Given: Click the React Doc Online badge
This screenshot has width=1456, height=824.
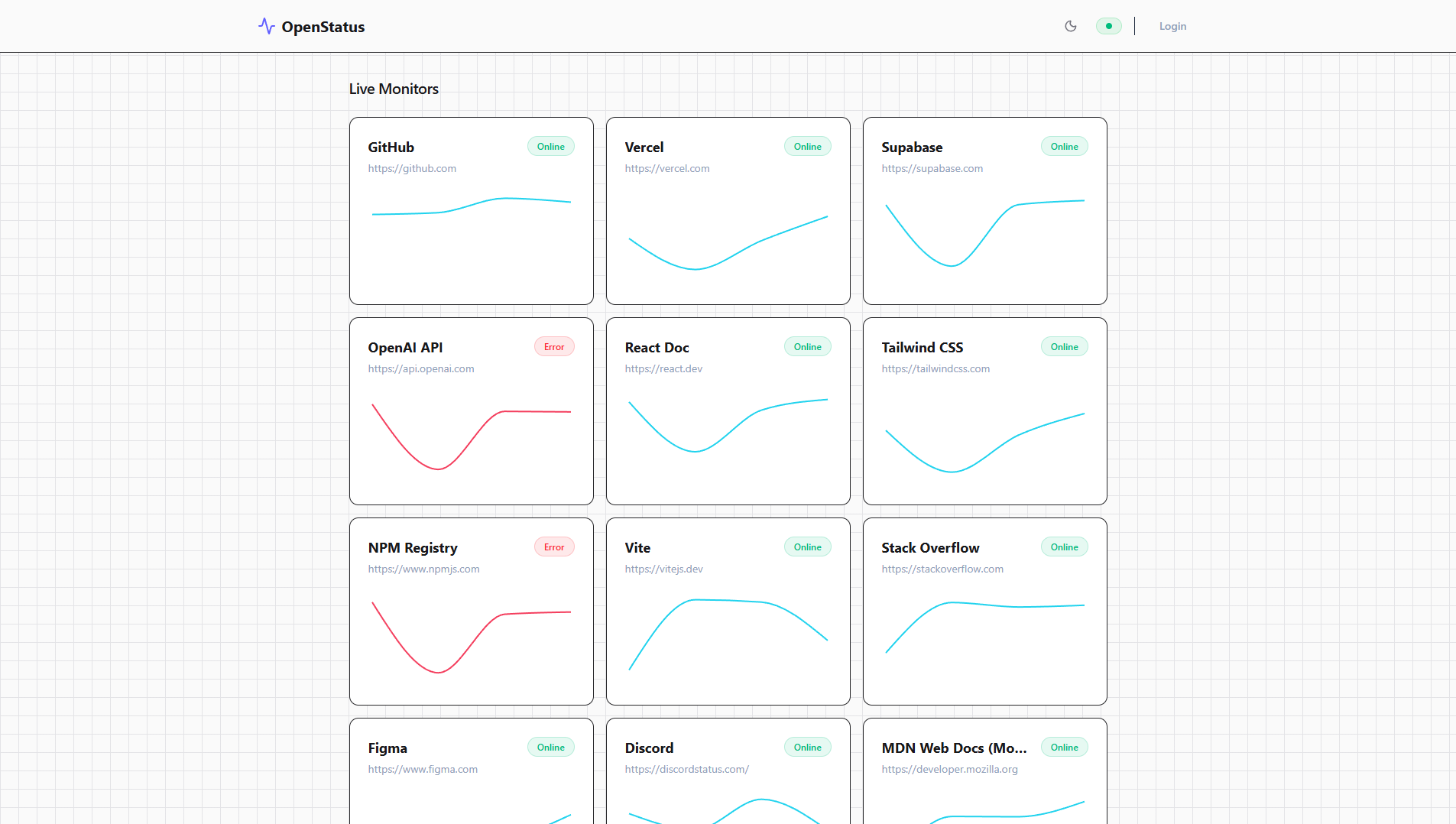Looking at the screenshot, I should [x=808, y=347].
